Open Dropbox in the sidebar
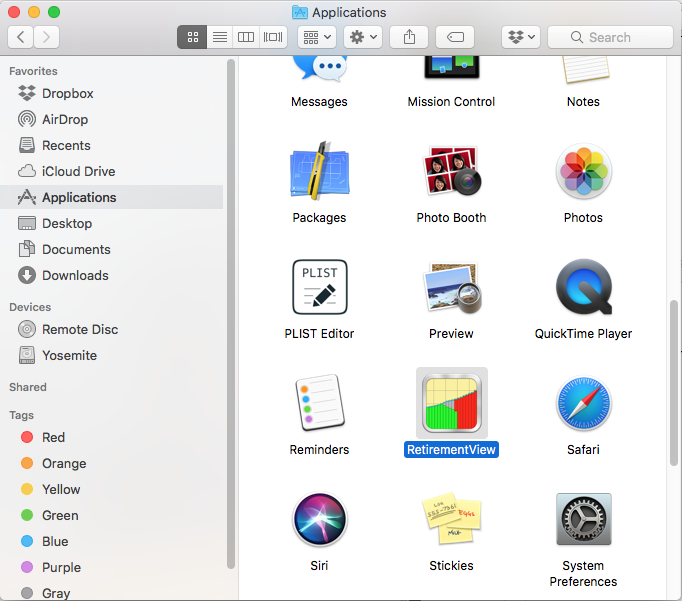Viewport: 682px width, 601px height. pos(112,93)
